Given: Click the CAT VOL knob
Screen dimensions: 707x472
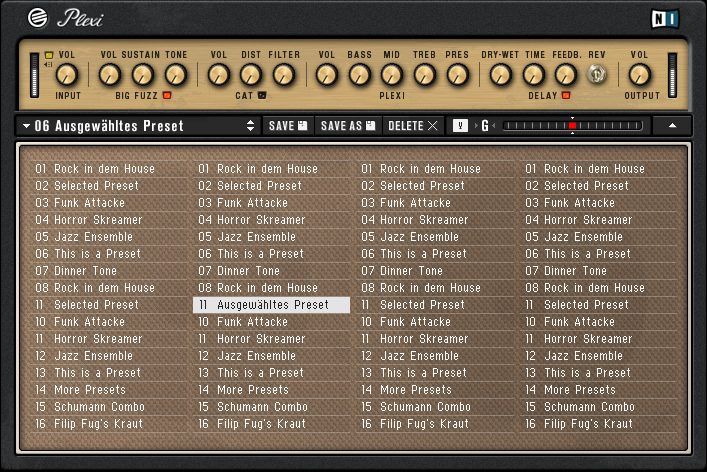Looking at the screenshot, I should (x=219, y=75).
